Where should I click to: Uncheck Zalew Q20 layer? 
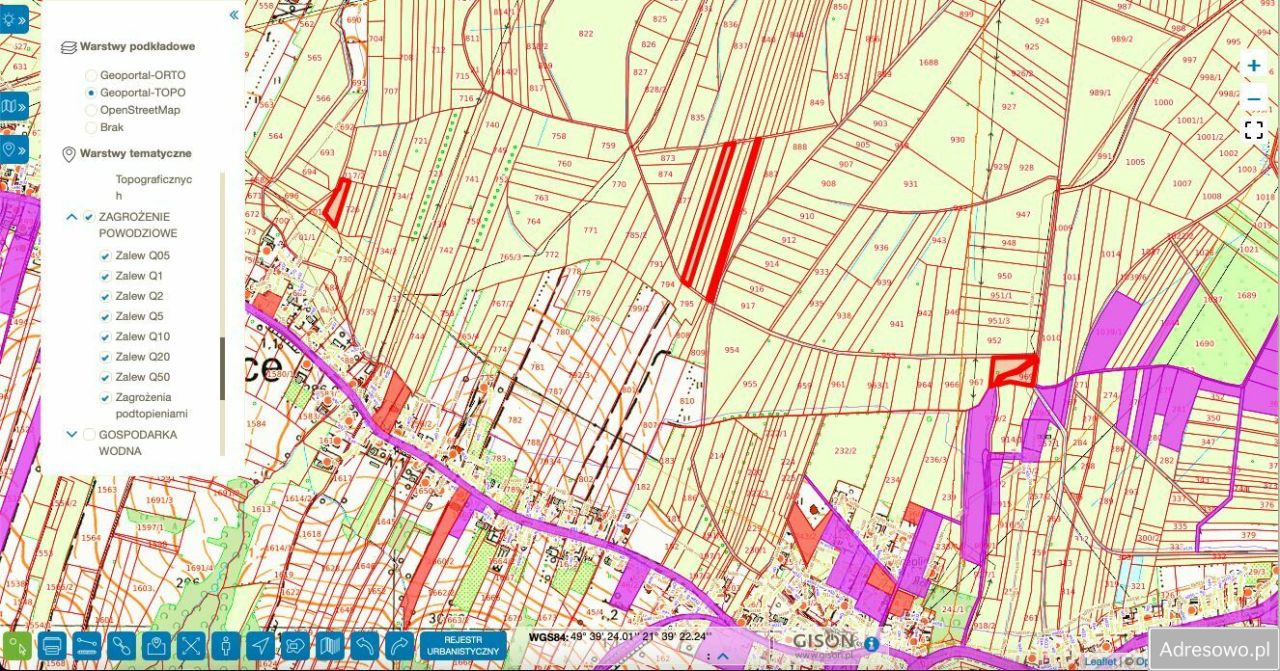coord(105,357)
